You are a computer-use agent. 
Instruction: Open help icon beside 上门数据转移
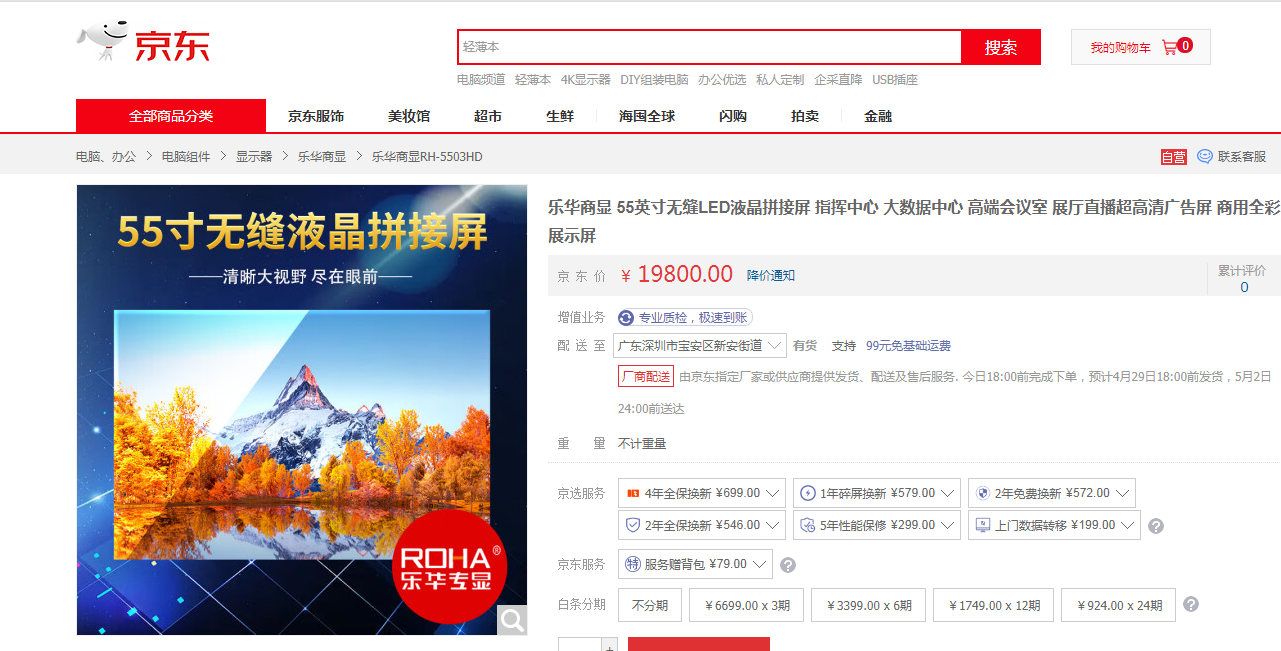tap(1156, 526)
